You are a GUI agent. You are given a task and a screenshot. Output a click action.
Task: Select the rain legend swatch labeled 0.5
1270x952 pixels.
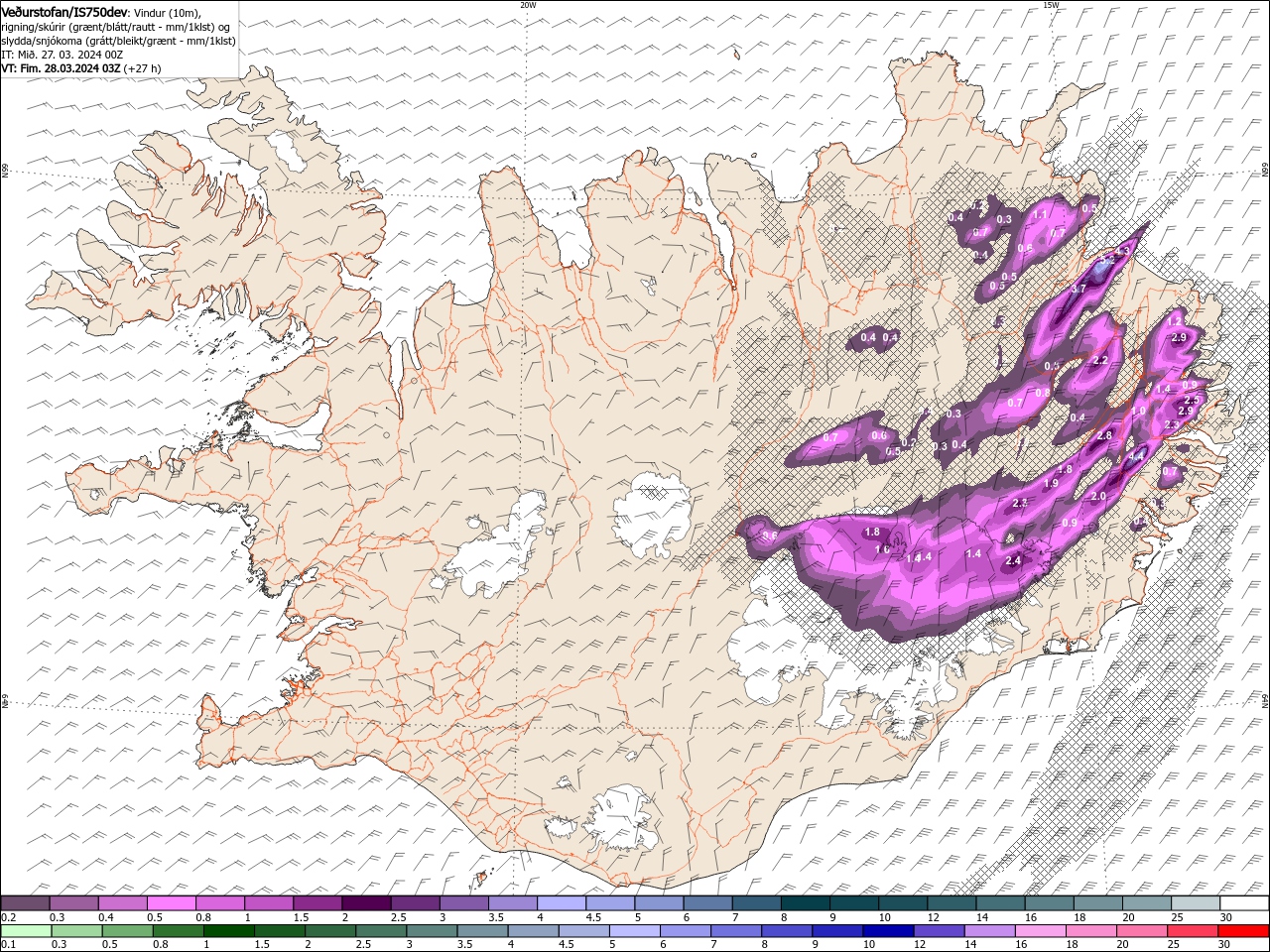tap(127, 931)
